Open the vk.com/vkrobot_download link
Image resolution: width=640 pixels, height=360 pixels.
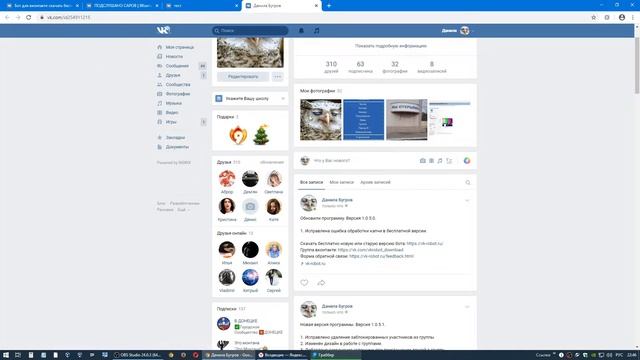pos(371,250)
